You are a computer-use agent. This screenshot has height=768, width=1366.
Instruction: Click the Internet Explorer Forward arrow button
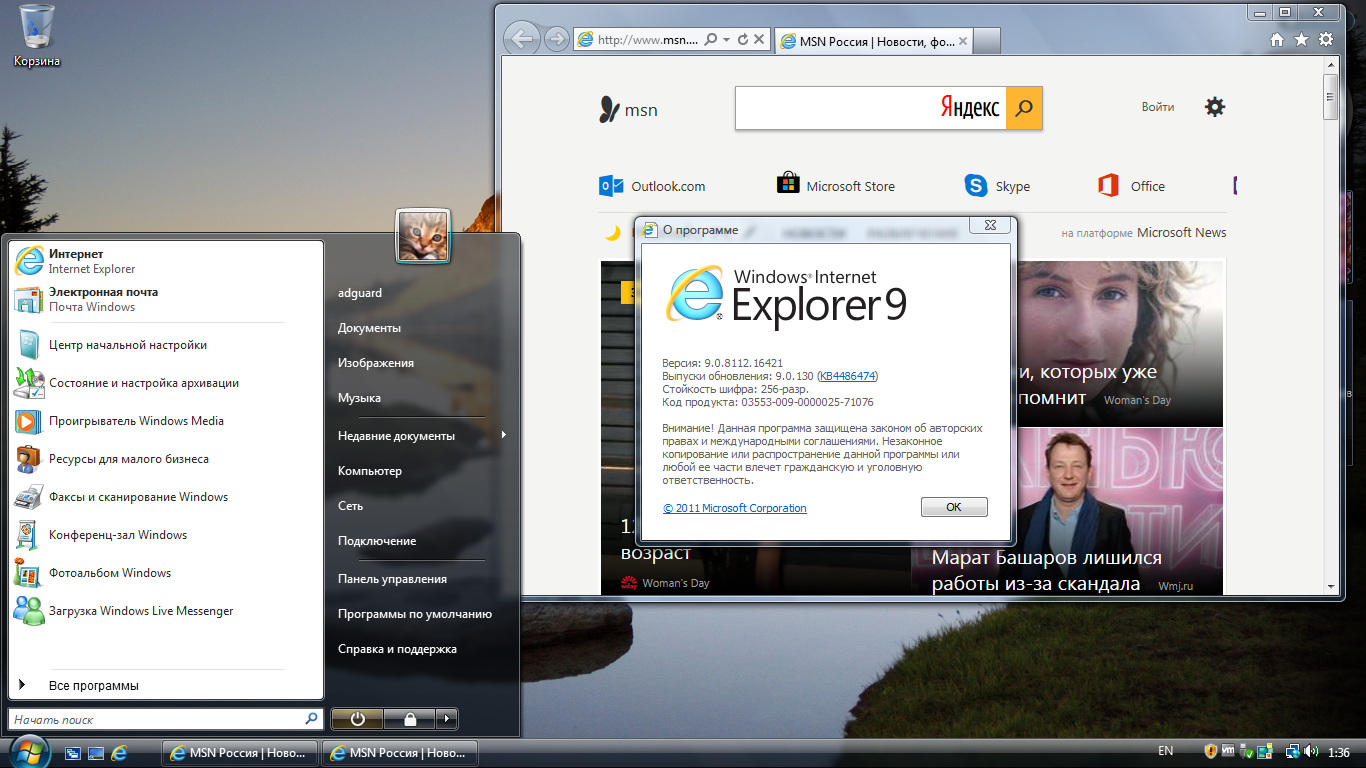[556, 40]
